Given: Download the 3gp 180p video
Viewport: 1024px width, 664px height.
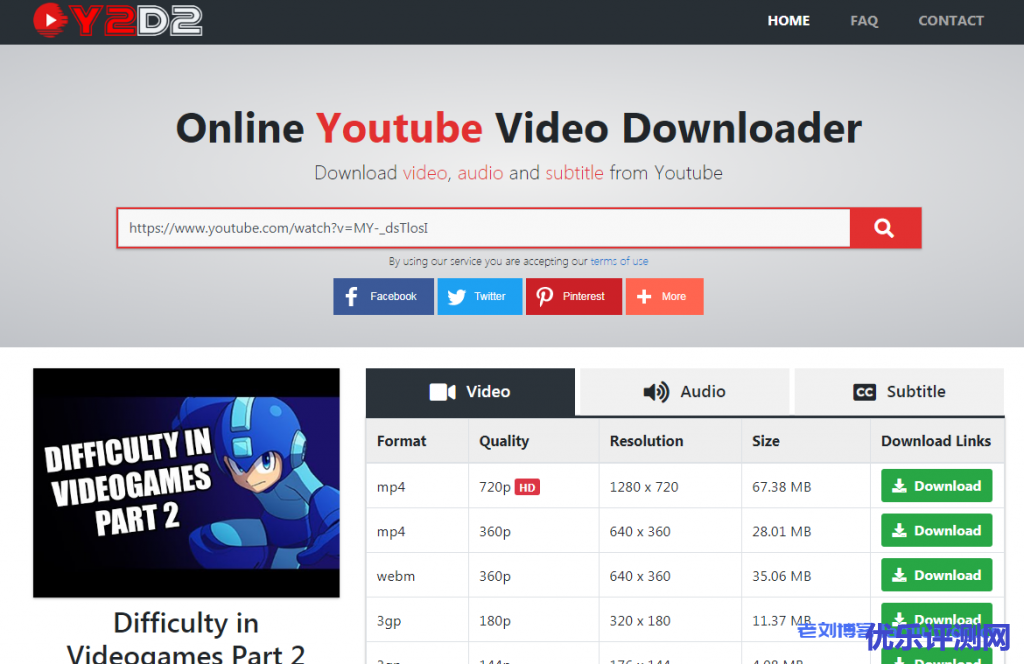Looking at the screenshot, I should [936, 618].
